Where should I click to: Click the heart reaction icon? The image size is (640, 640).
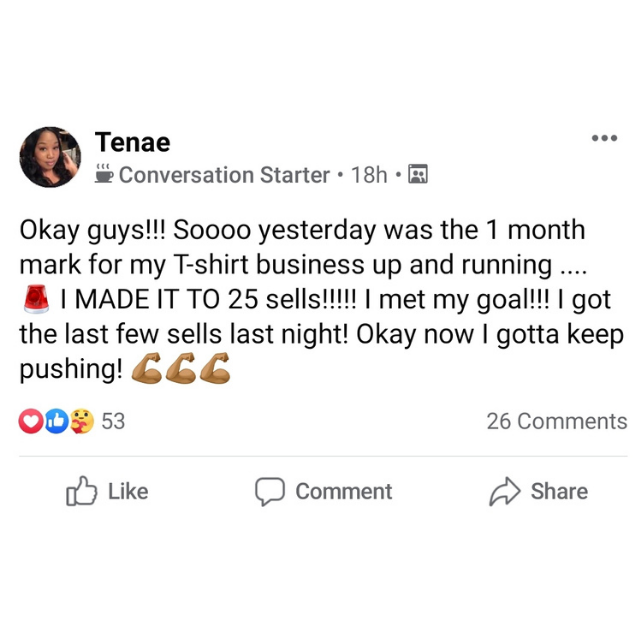point(31,421)
